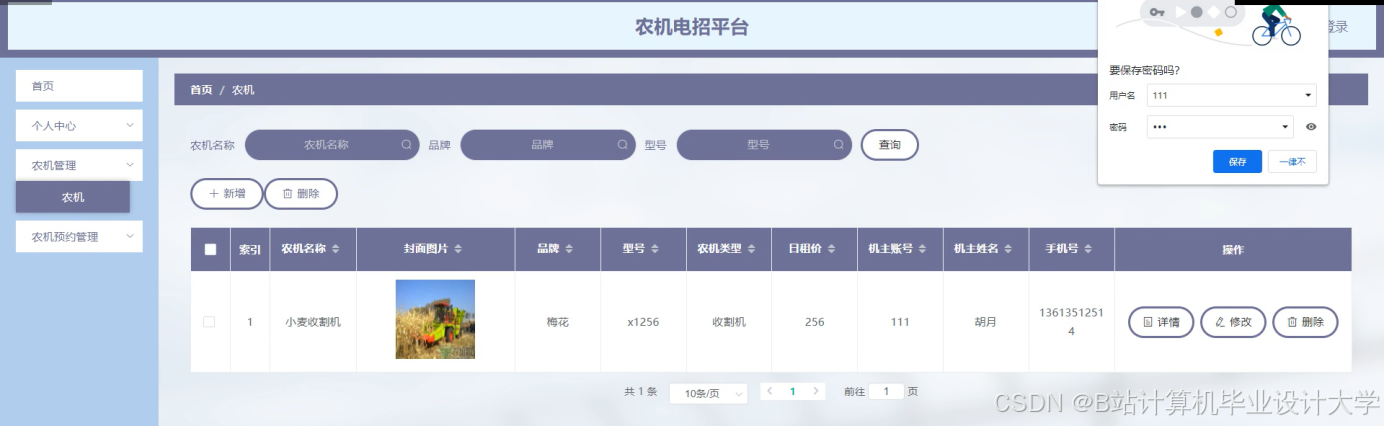This screenshot has width=1384, height=426.
Task: Sort table by 品牌 column arrows
Action: 570,249
